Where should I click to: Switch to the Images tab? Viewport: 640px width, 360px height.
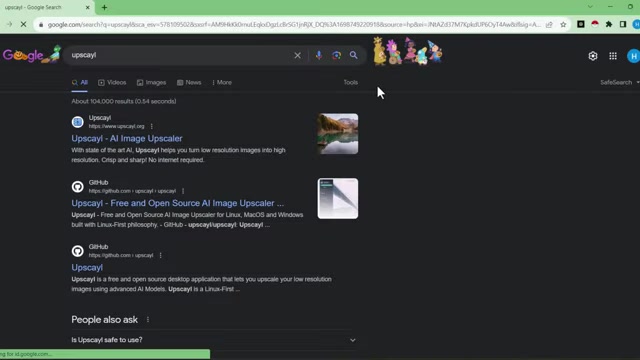point(151,82)
